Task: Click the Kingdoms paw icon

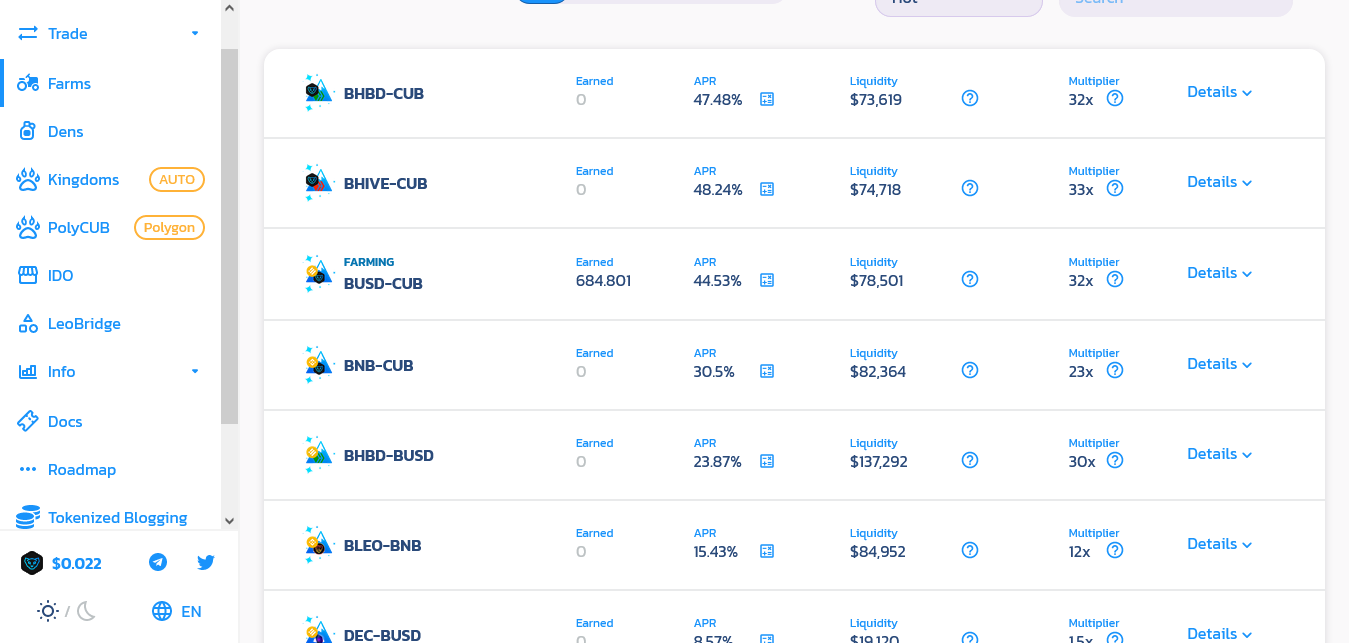Action: pos(28,180)
